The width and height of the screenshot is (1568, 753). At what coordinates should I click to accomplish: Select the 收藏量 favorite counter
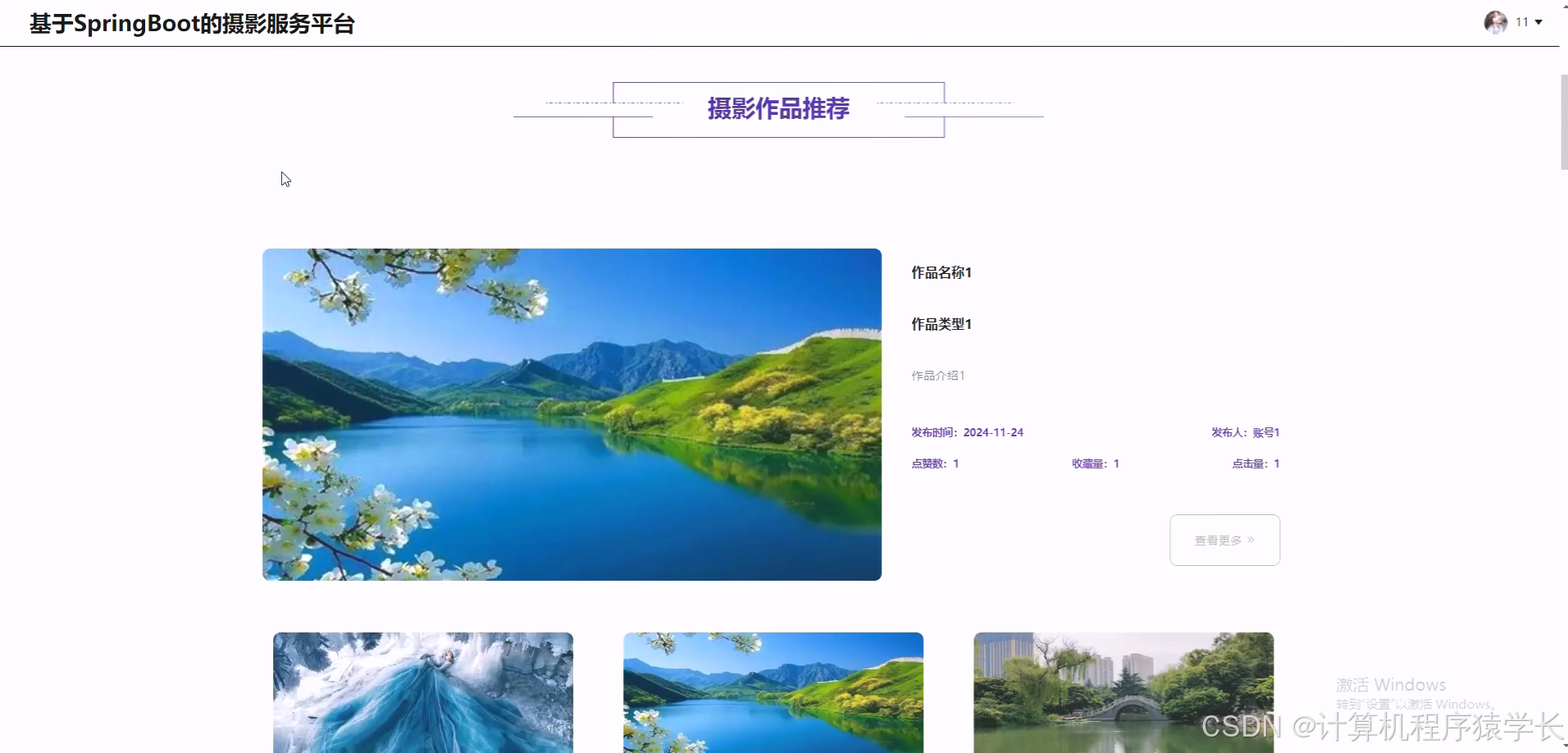coord(1094,463)
